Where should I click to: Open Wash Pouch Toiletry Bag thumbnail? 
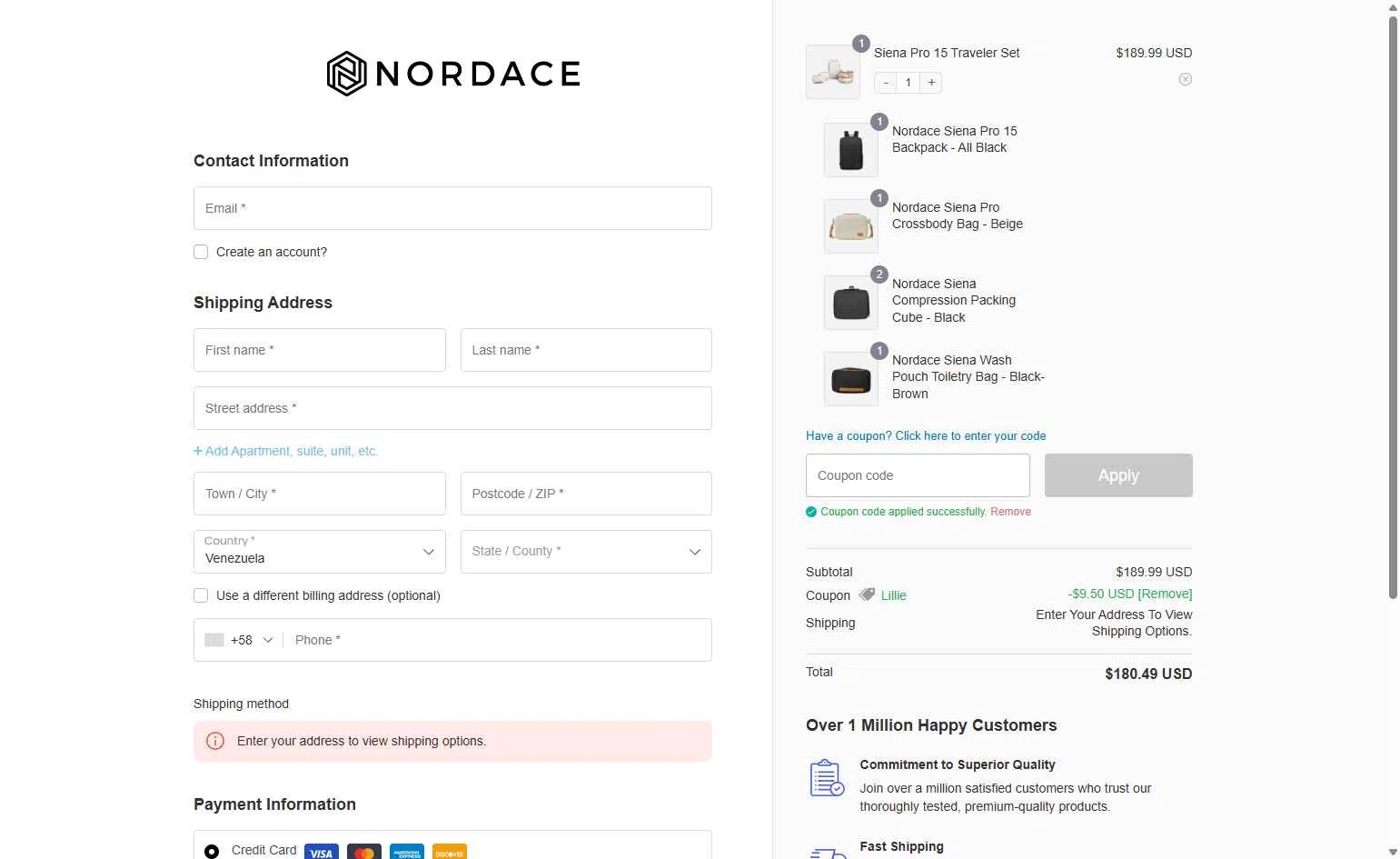pos(851,379)
